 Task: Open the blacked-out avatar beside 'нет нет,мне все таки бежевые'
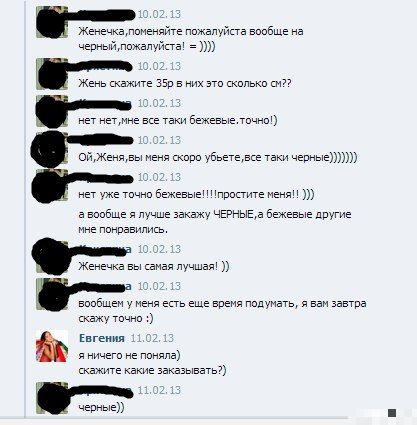click(52, 111)
